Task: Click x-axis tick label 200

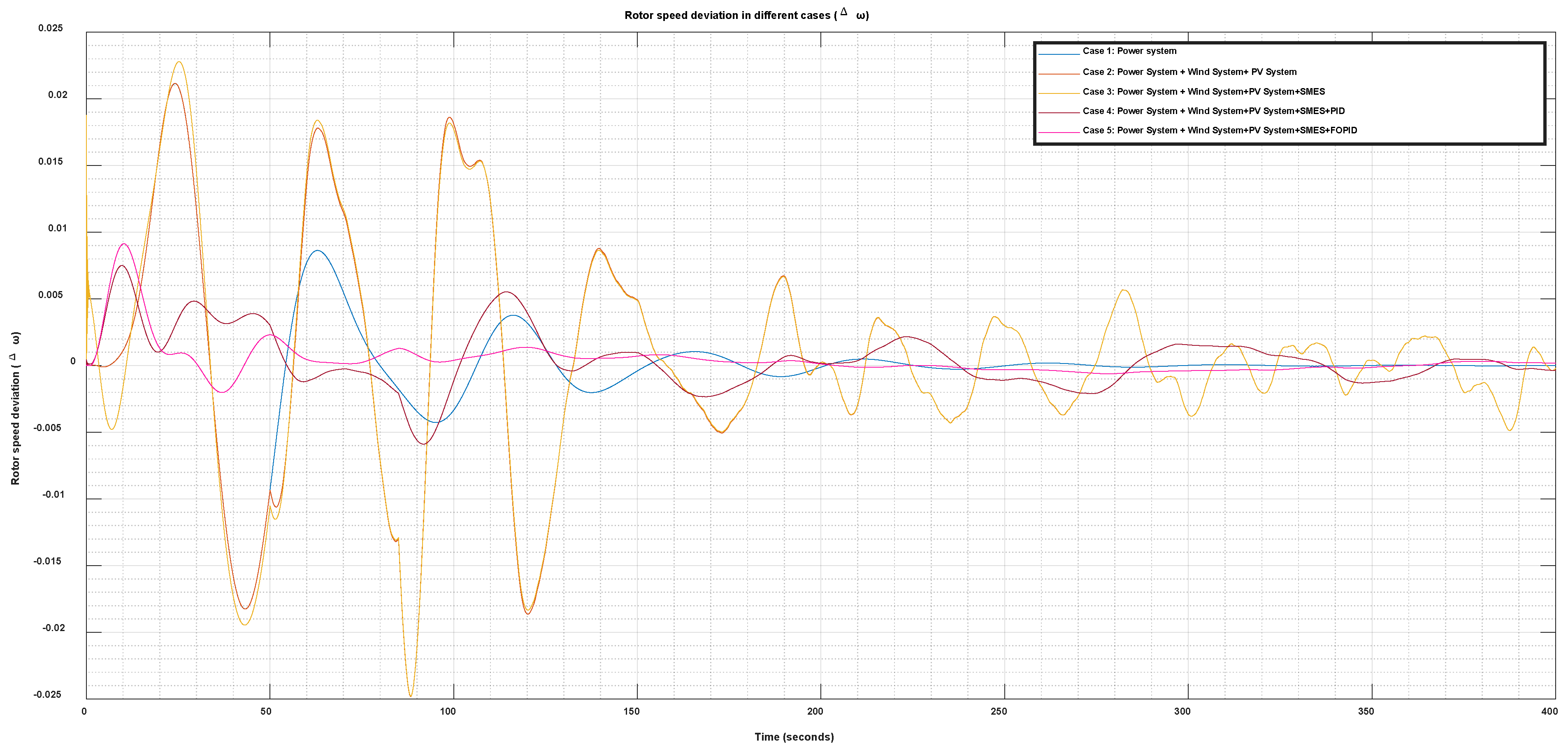Action: pyautogui.click(x=815, y=711)
